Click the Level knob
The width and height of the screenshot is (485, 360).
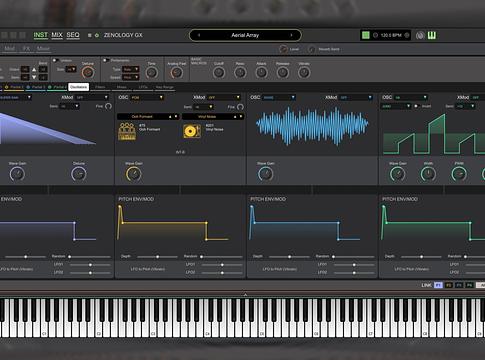click(283, 49)
